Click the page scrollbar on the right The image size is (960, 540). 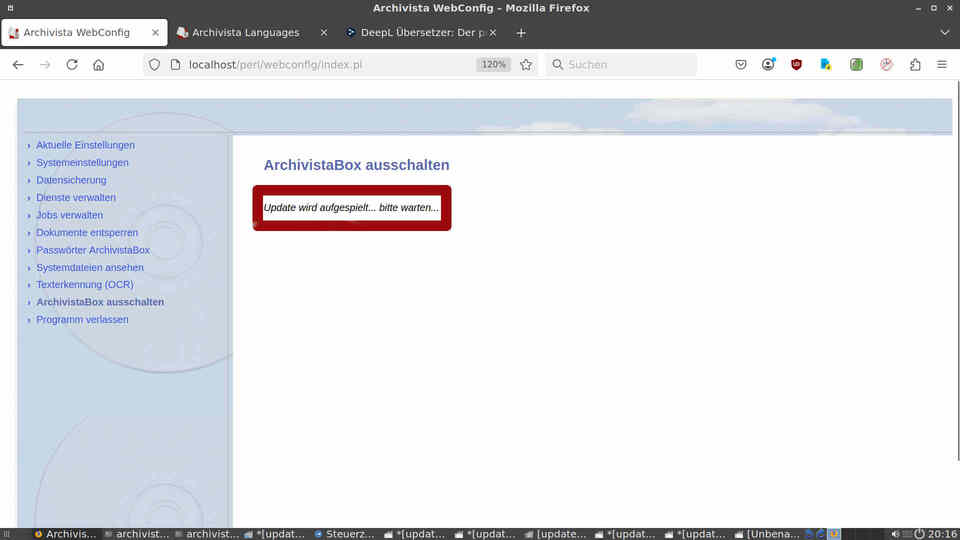pyautogui.click(x=958, y=269)
